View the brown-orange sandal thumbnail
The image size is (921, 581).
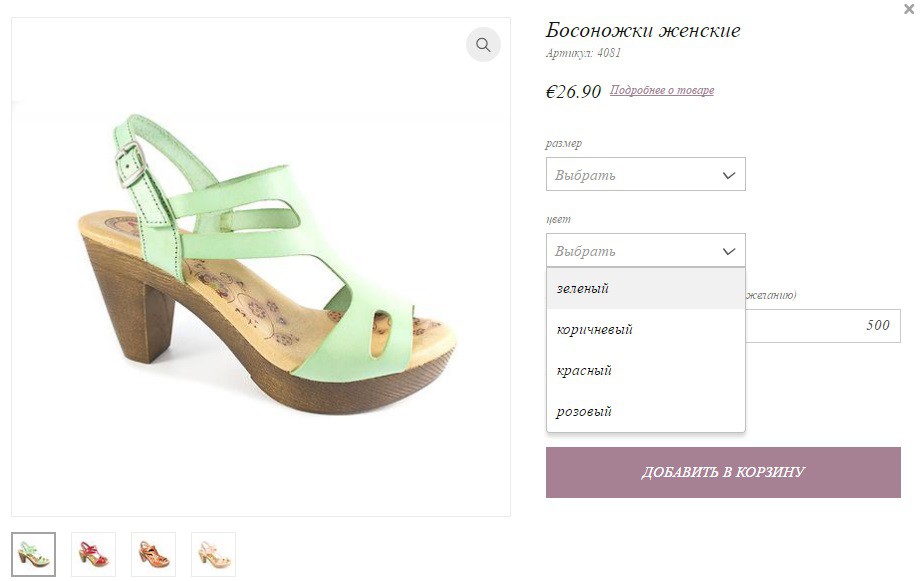153,554
